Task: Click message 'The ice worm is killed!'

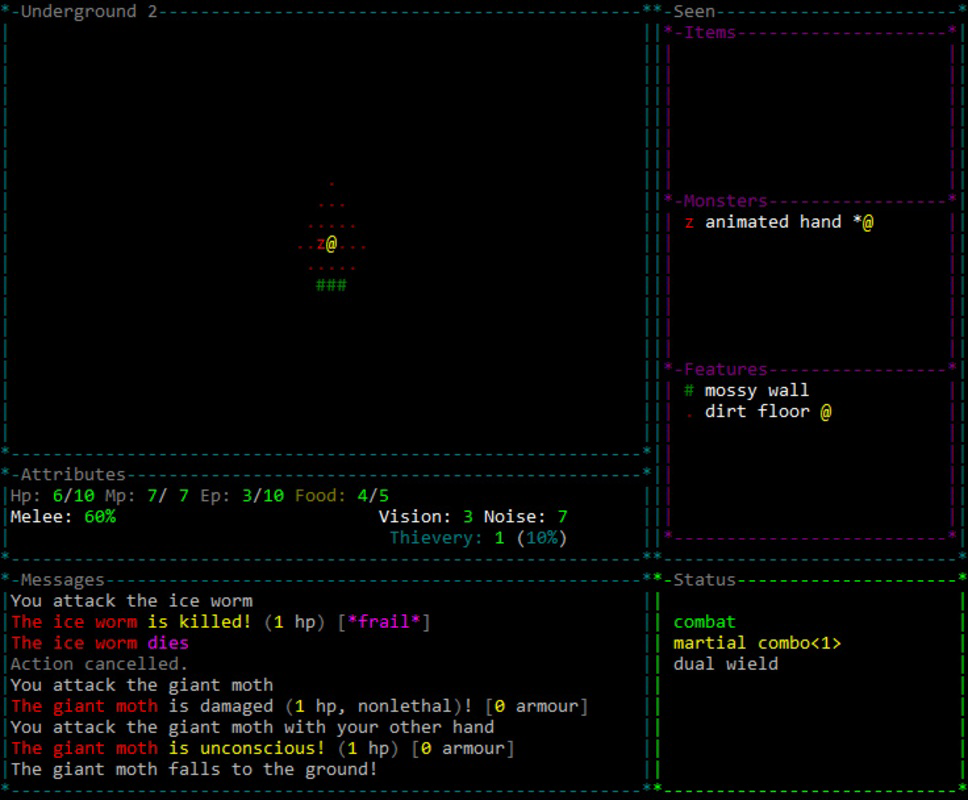Action: (131, 622)
